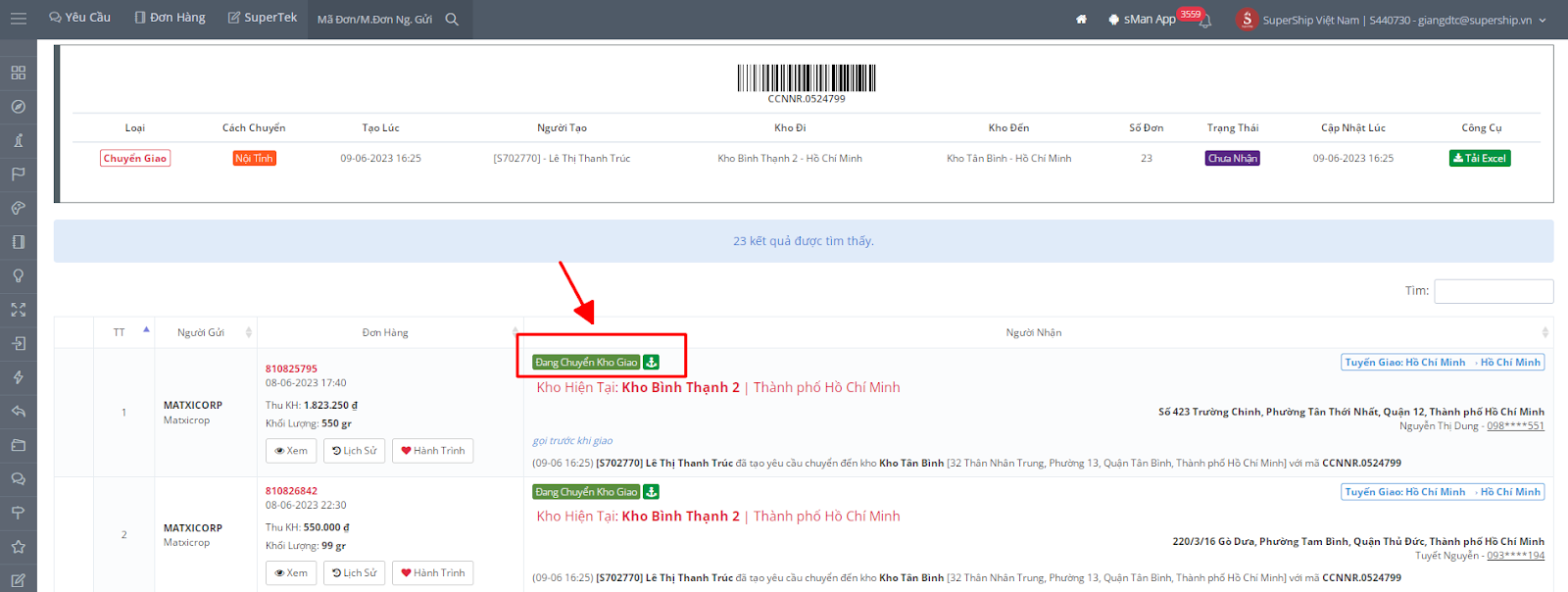The image size is (1568, 592).
Task: Click the Chưa Nhận status badge
Action: [x=1233, y=158]
